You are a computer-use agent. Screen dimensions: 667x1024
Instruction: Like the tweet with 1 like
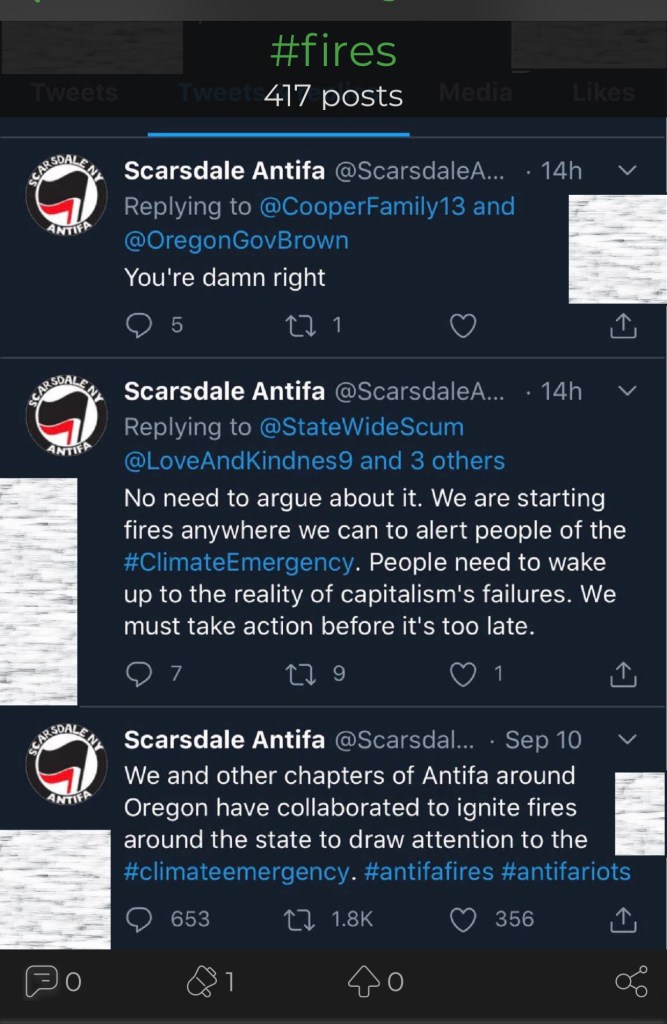click(462, 674)
